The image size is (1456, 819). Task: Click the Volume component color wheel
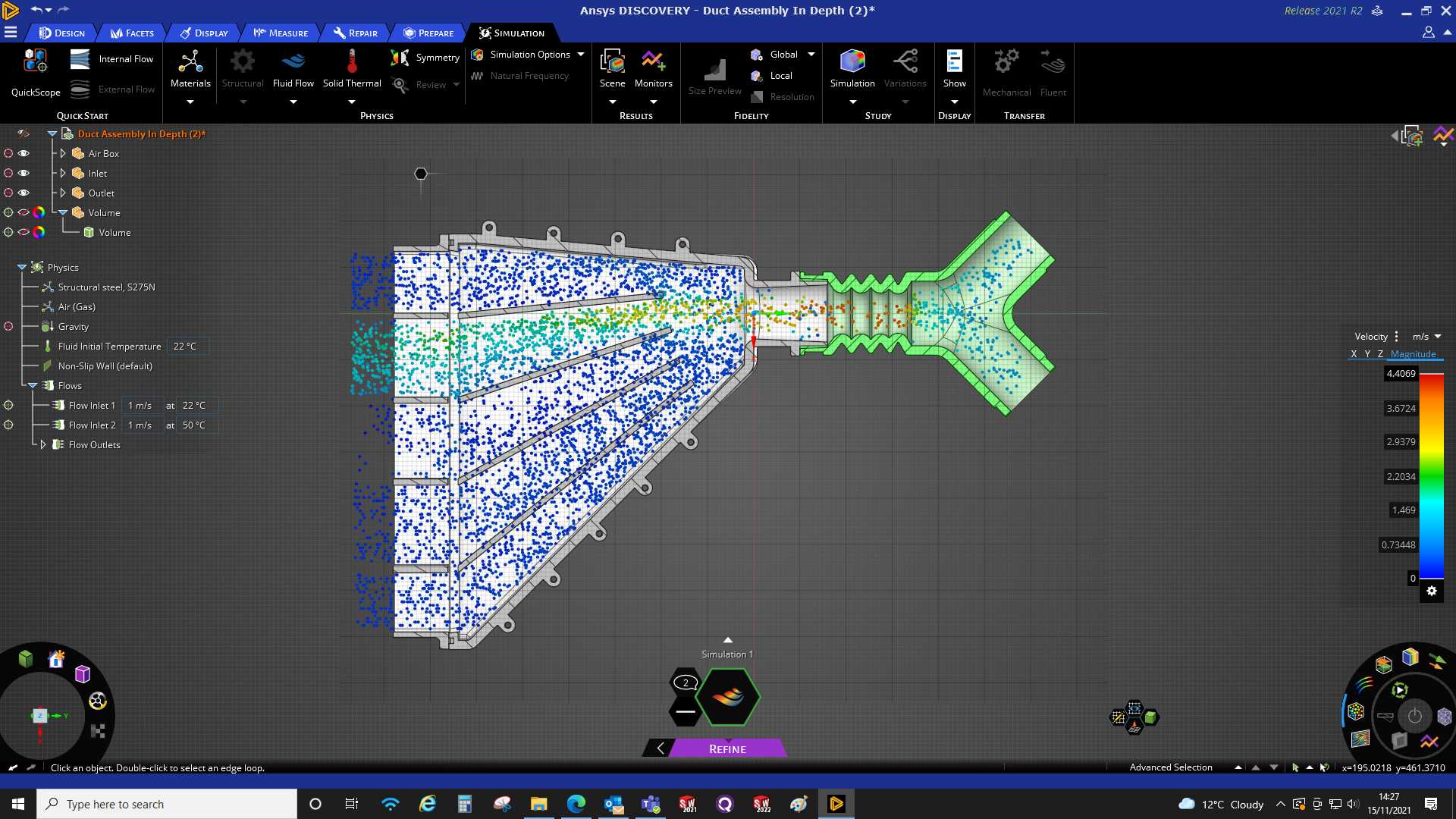coord(39,212)
